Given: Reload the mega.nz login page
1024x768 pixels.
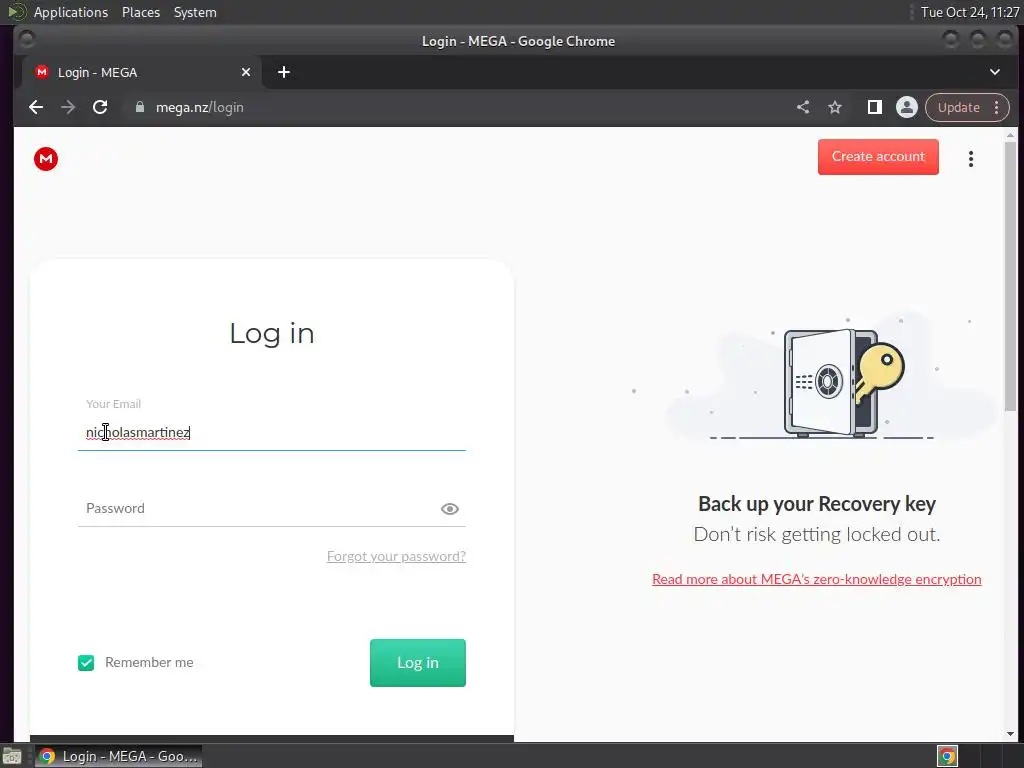Looking at the screenshot, I should click(x=100, y=107).
